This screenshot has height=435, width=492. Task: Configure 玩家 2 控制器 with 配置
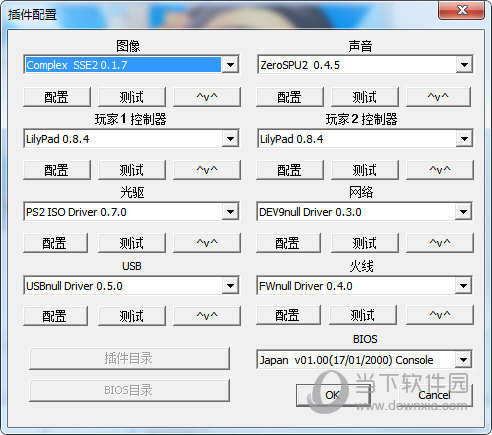290,170
